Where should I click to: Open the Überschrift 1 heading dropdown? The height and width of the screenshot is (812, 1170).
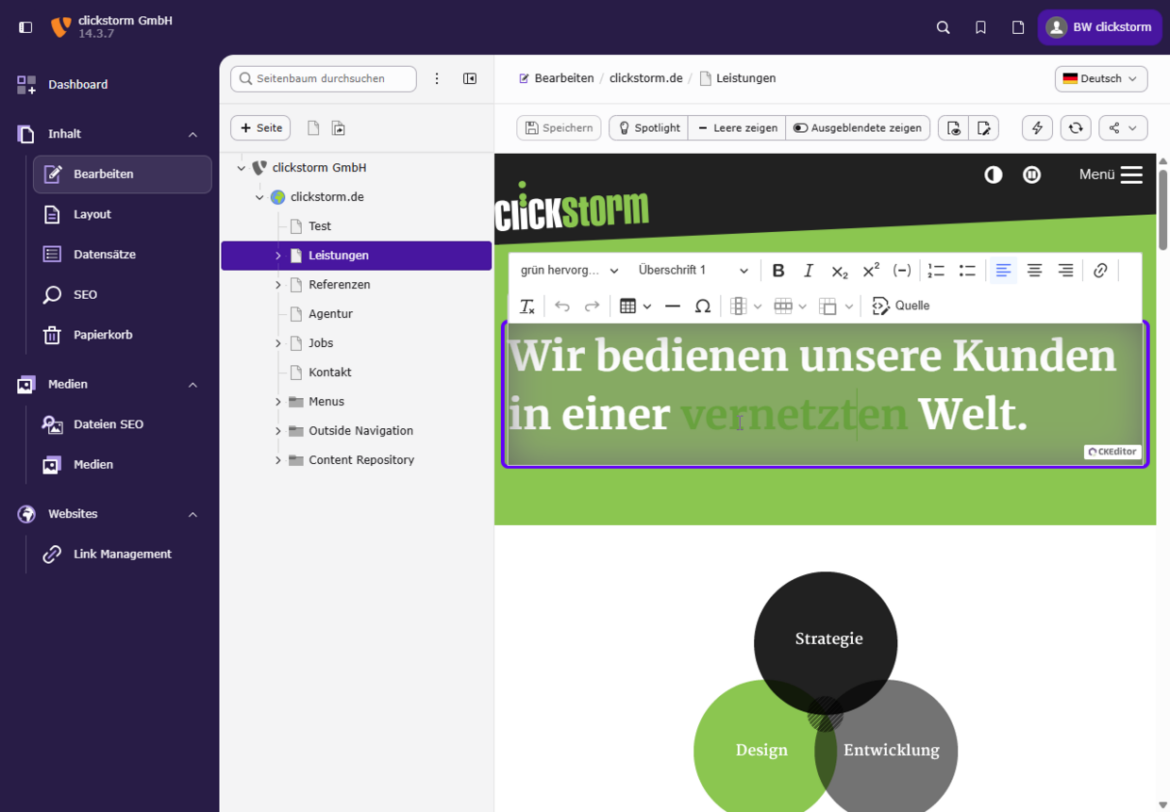(693, 270)
